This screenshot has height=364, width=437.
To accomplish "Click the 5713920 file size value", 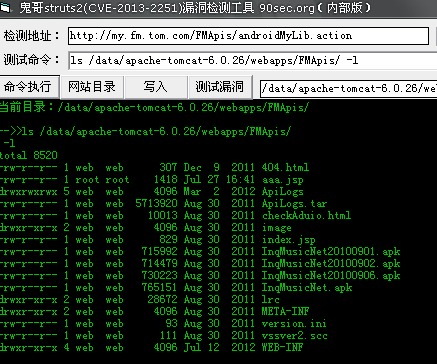I will [x=156, y=204].
